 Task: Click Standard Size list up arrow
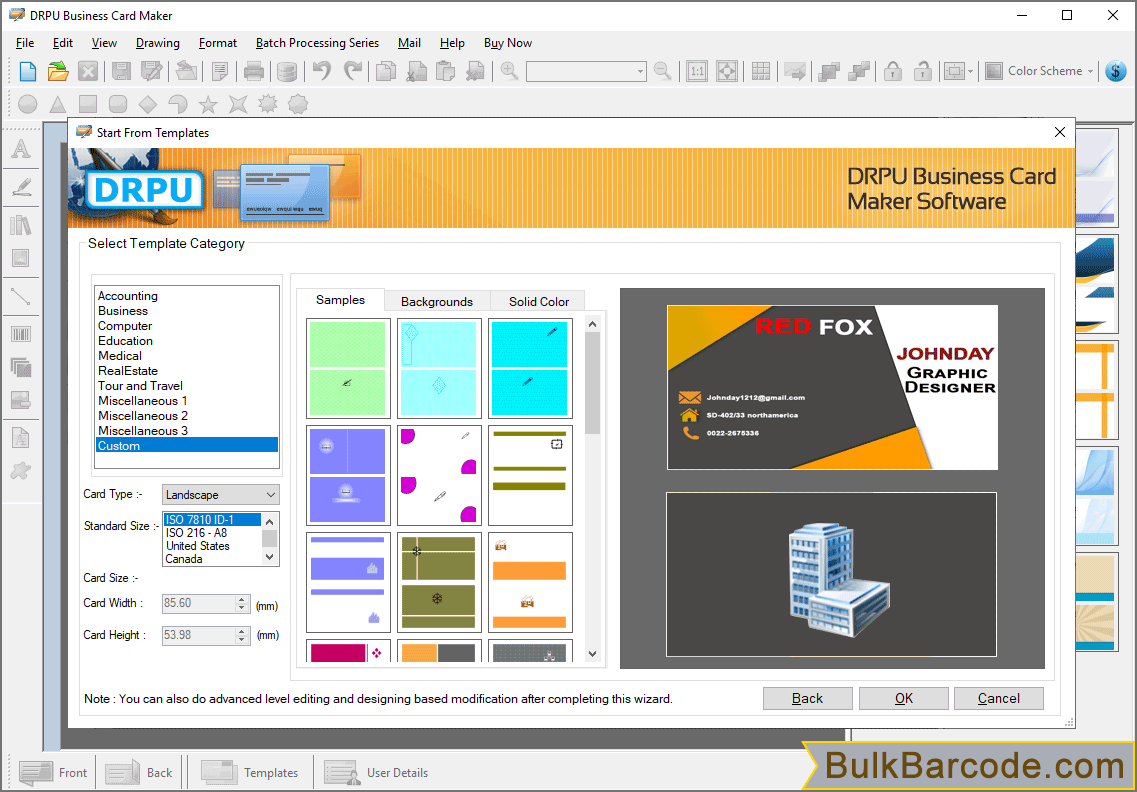click(270, 521)
